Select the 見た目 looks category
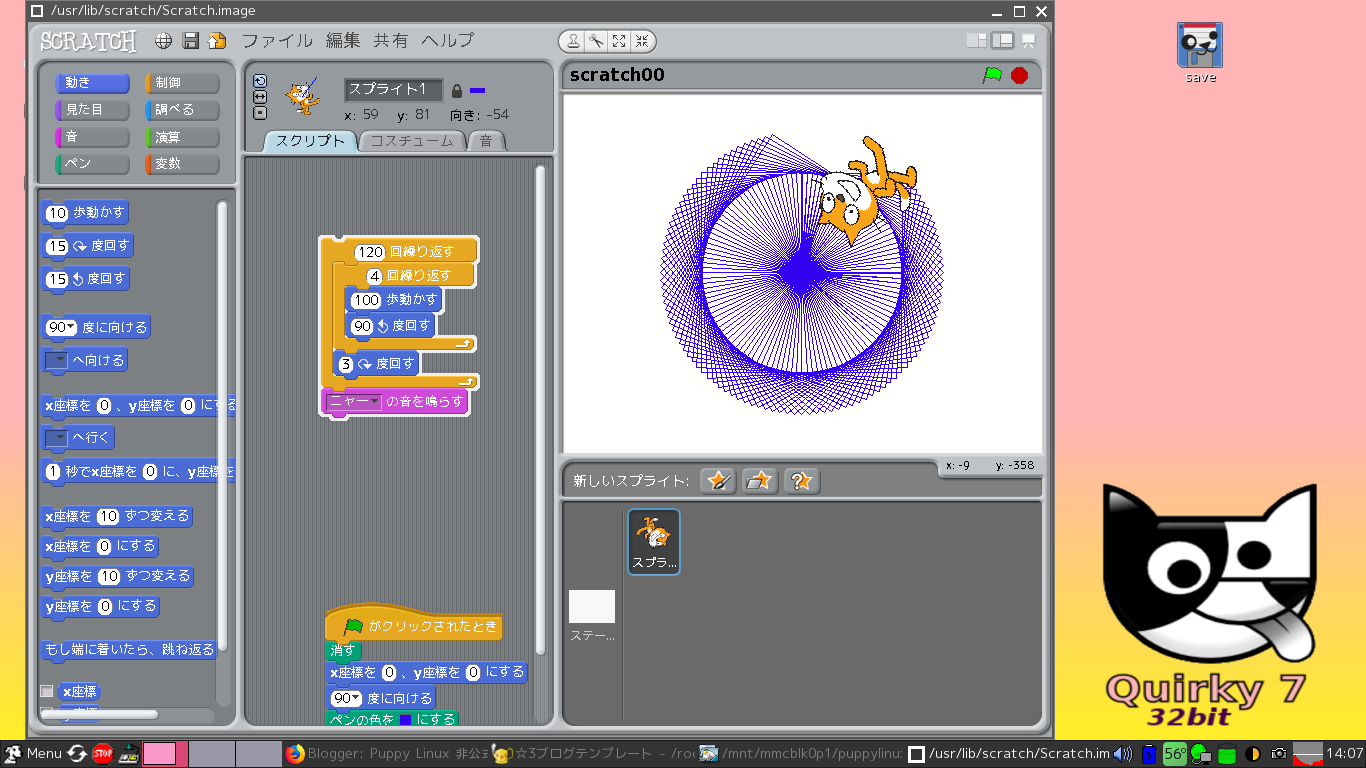 91,110
